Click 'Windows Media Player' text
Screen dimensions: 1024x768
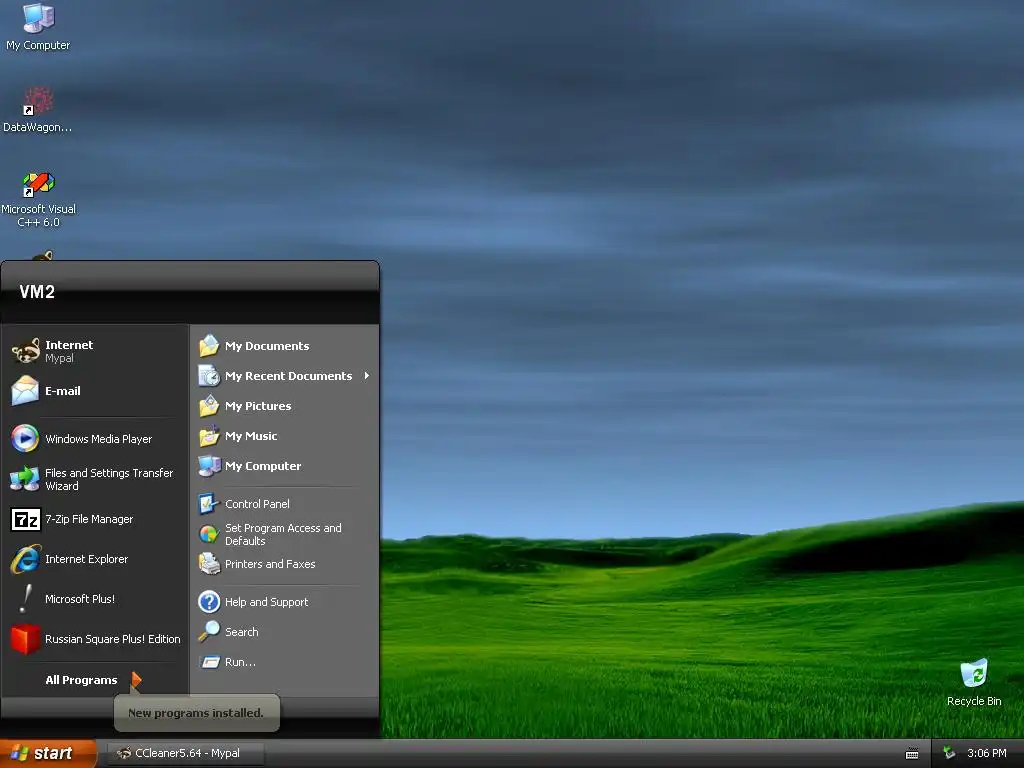pos(99,439)
